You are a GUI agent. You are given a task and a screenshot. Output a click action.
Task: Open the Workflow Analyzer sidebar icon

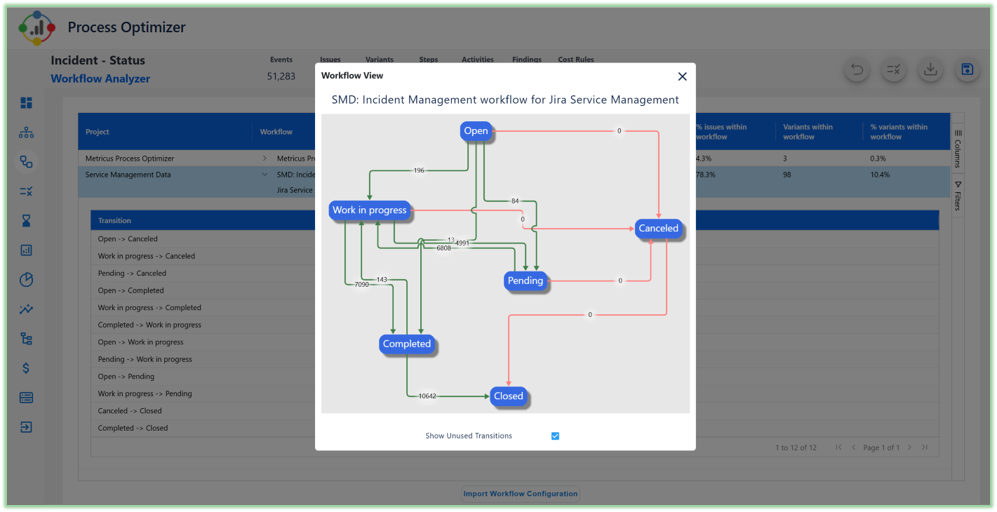point(26,162)
